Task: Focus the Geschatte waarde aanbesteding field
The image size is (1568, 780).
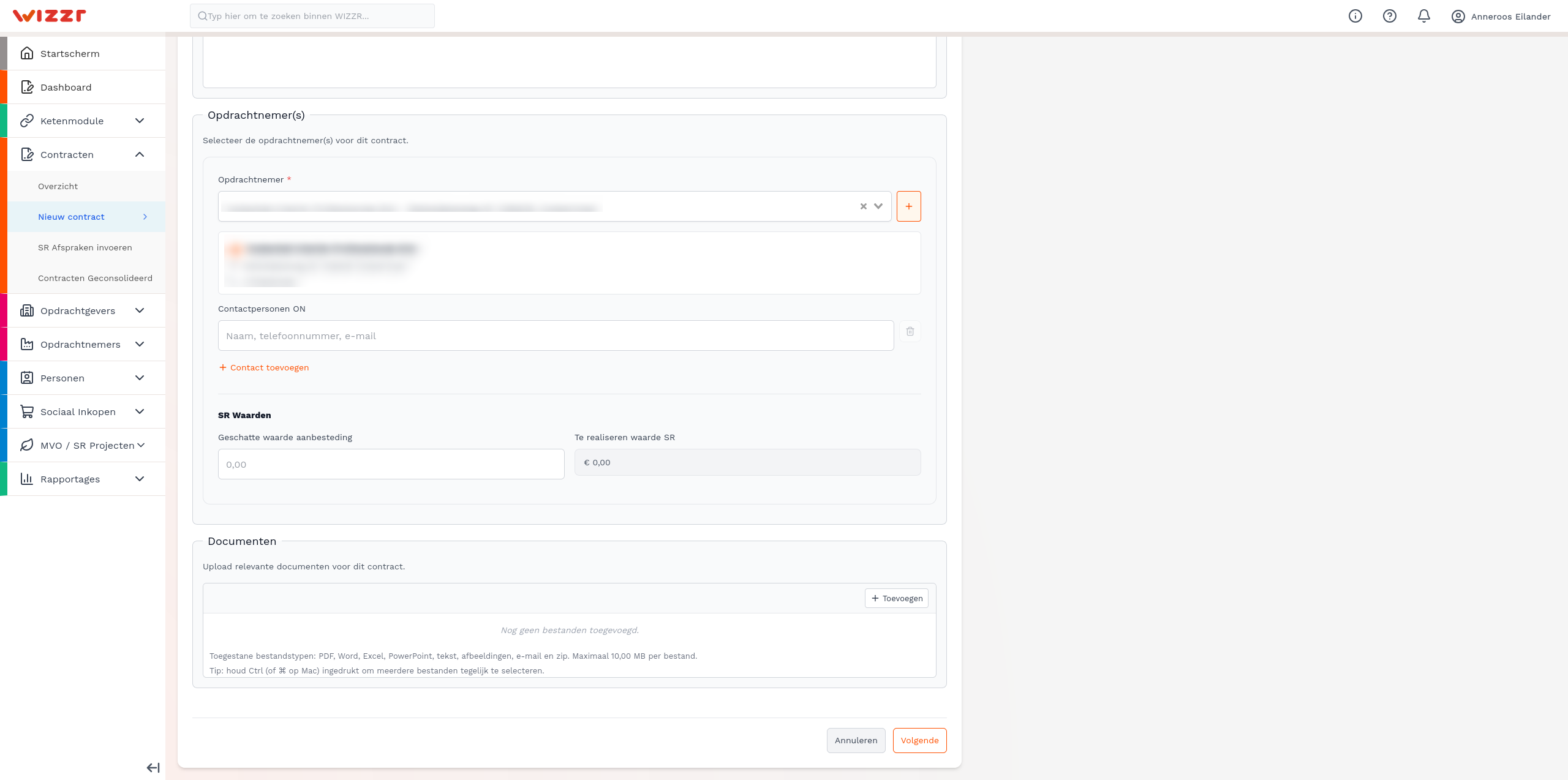Action: [391, 464]
